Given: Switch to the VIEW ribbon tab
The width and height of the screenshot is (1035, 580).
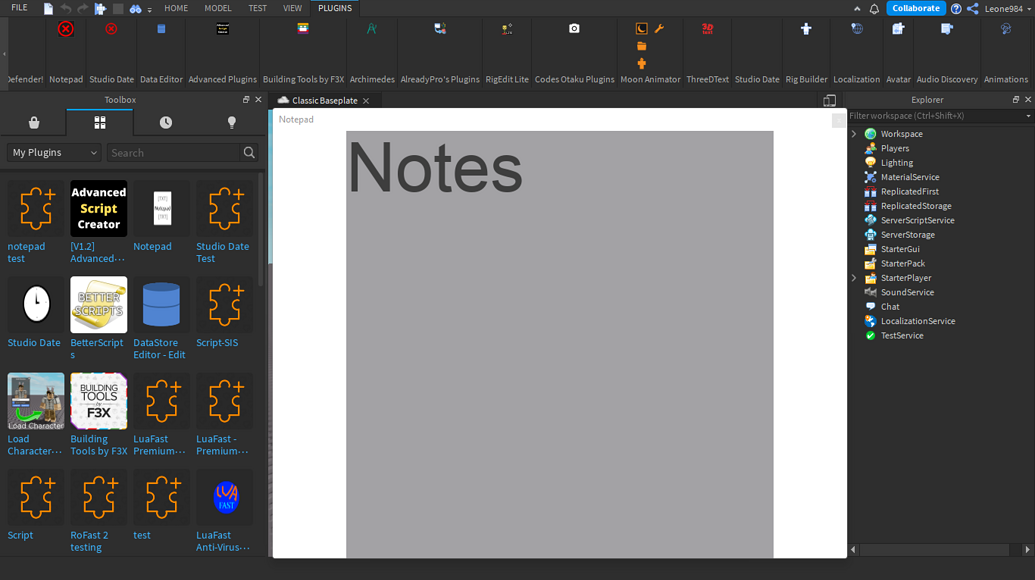Looking at the screenshot, I should point(292,8).
